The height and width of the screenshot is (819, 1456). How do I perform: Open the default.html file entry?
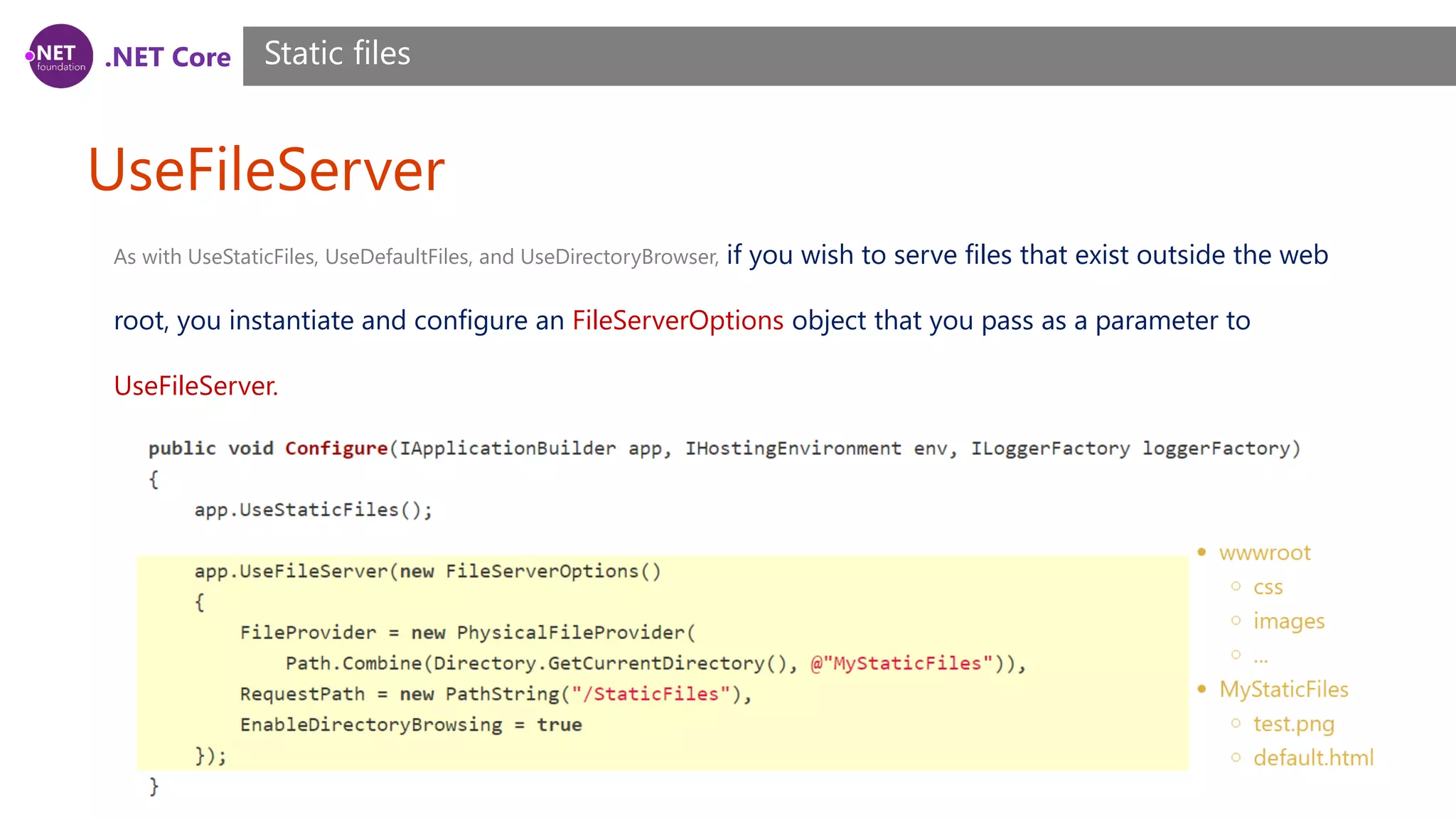(x=1312, y=758)
